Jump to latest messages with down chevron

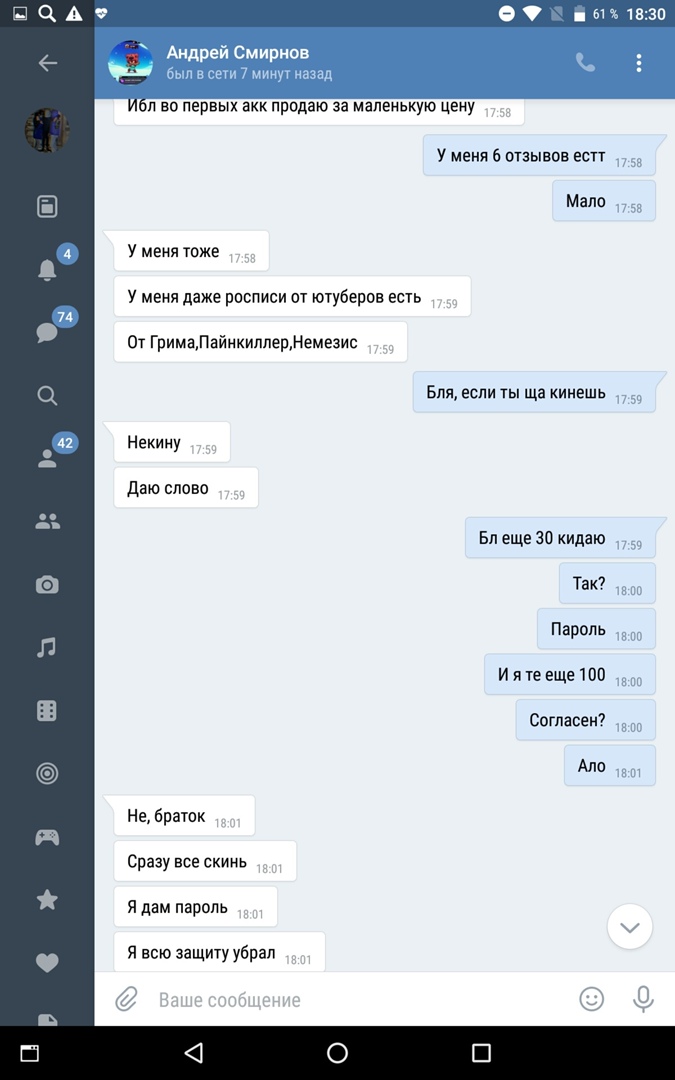(x=630, y=927)
